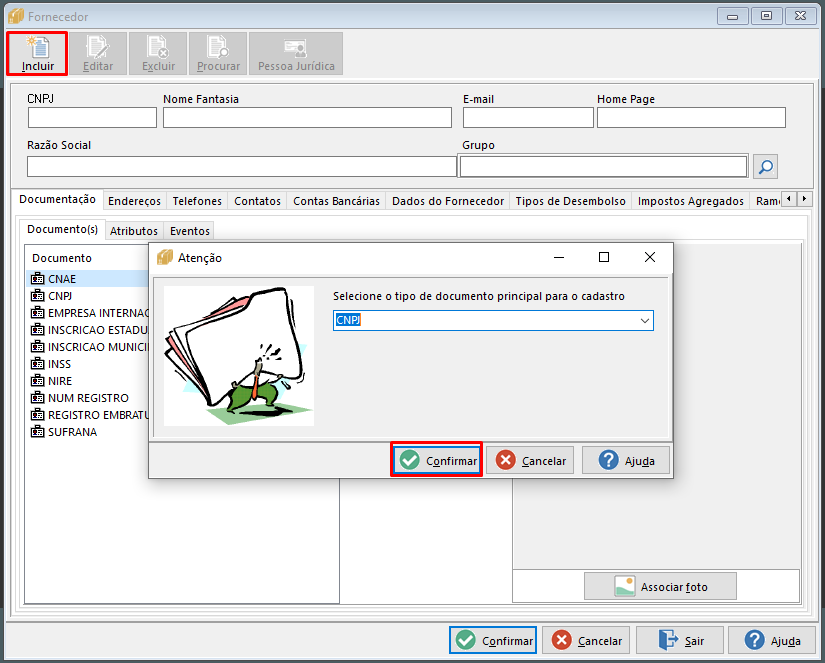This screenshot has height=663, width=825.
Task: Focus the Razão Social input field
Action: pos(242,166)
